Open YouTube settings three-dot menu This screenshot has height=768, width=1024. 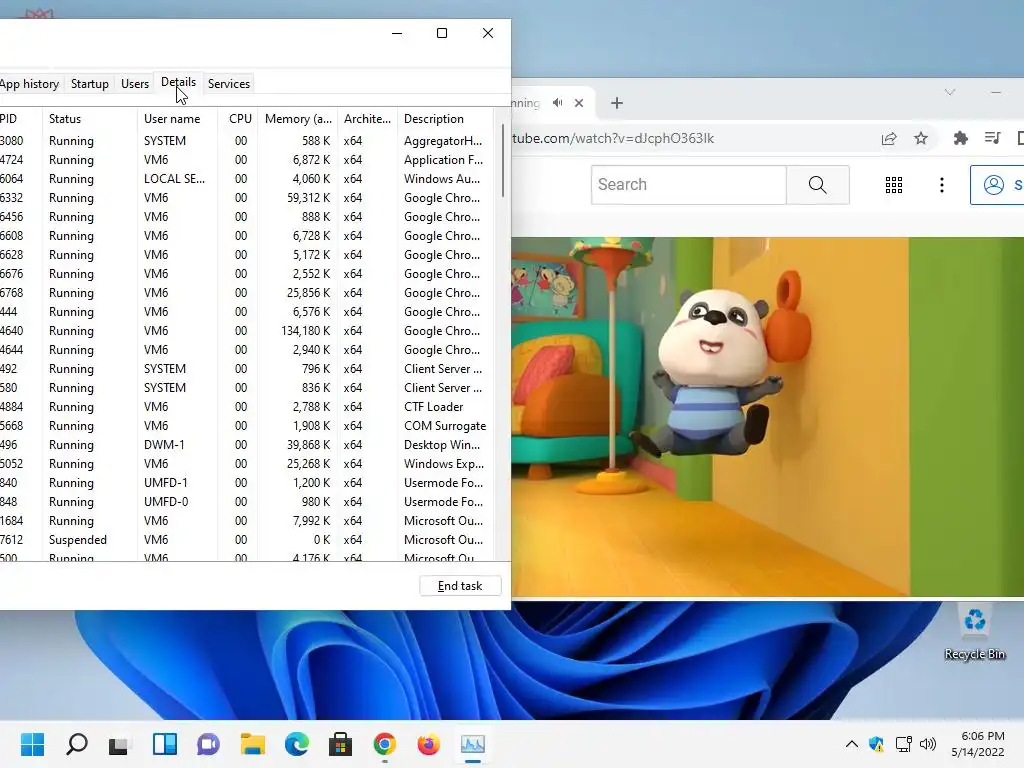(x=942, y=185)
